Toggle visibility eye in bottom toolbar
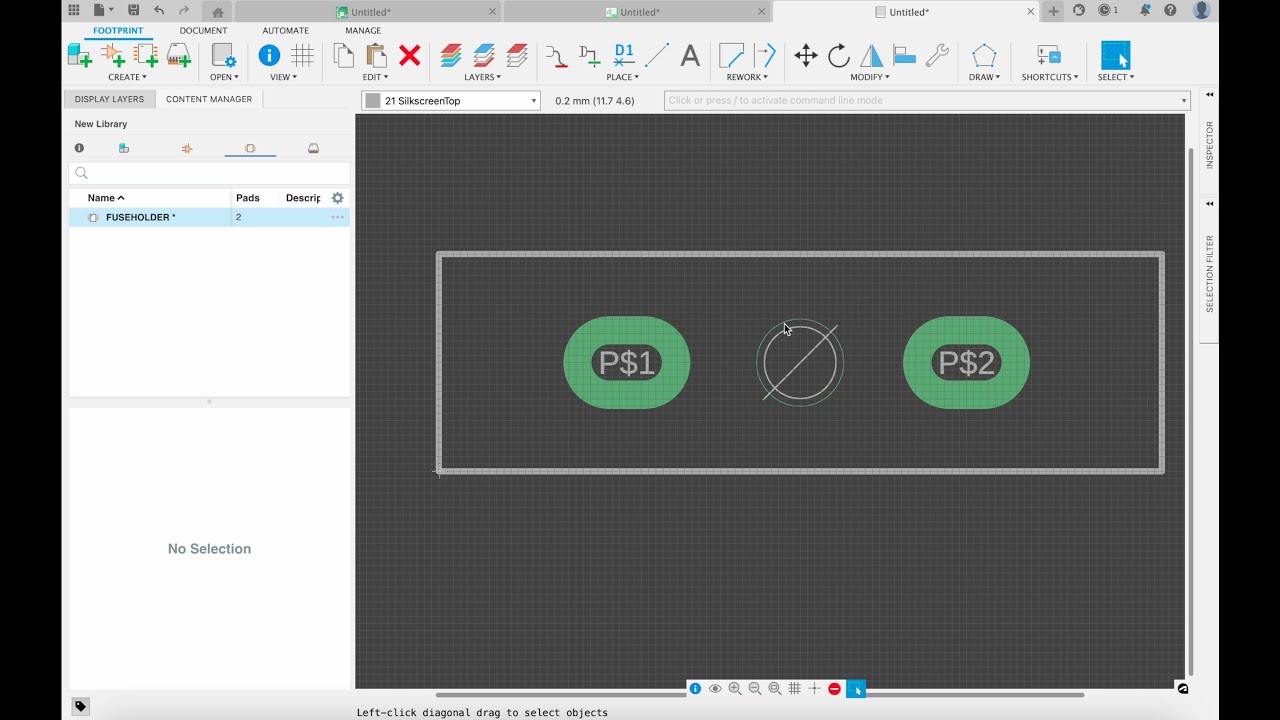The height and width of the screenshot is (720, 1280). (x=715, y=689)
